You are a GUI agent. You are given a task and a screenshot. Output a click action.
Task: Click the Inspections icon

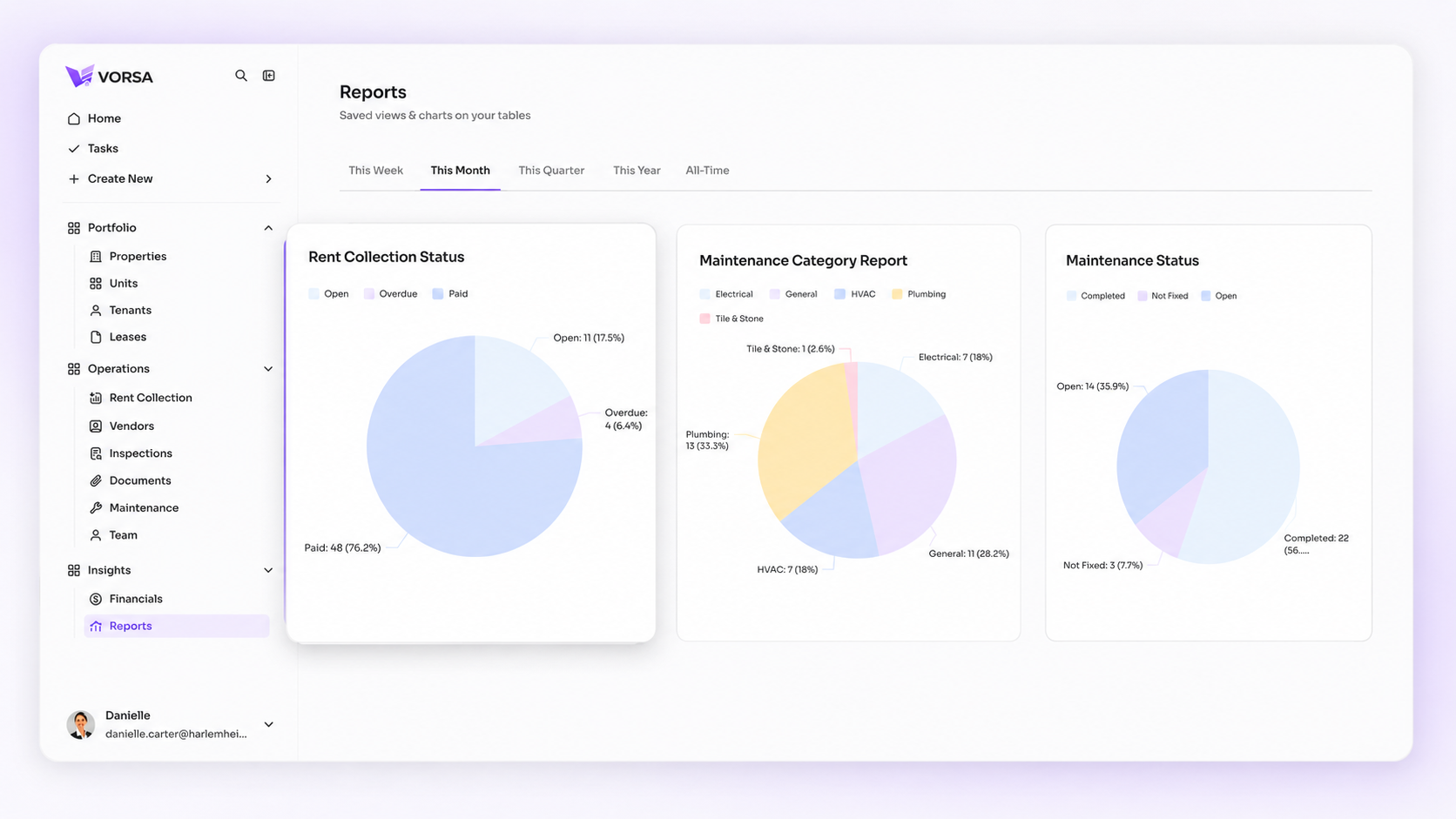point(96,453)
